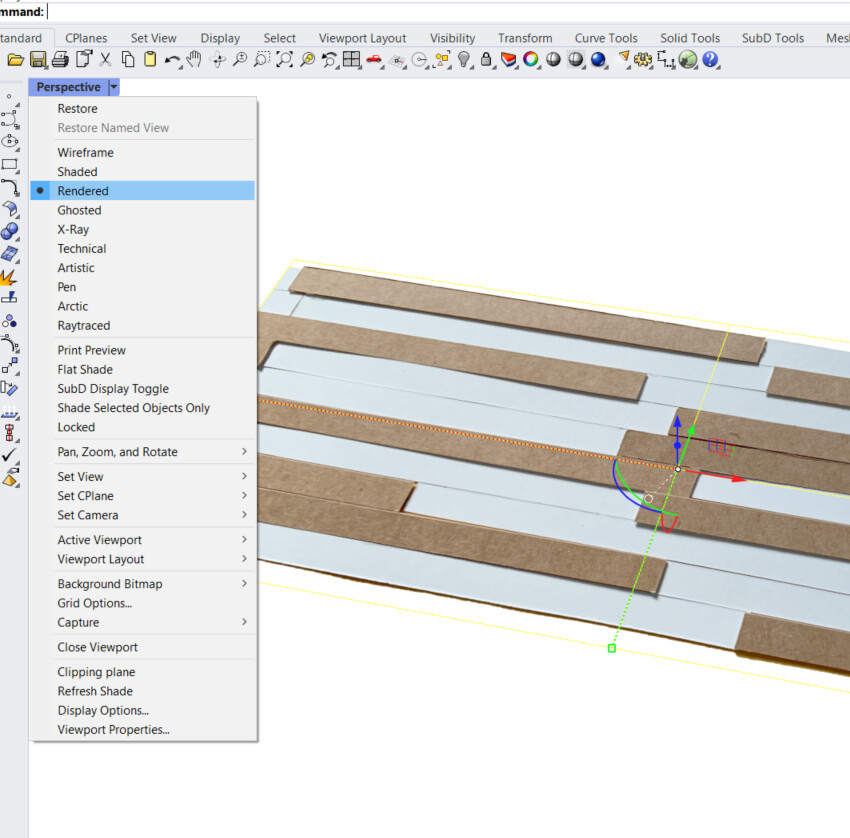Image resolution: width=850 pixels, height=838 pixels.
Task: Click the Zoom Extents icon
Action: [285, 60]
